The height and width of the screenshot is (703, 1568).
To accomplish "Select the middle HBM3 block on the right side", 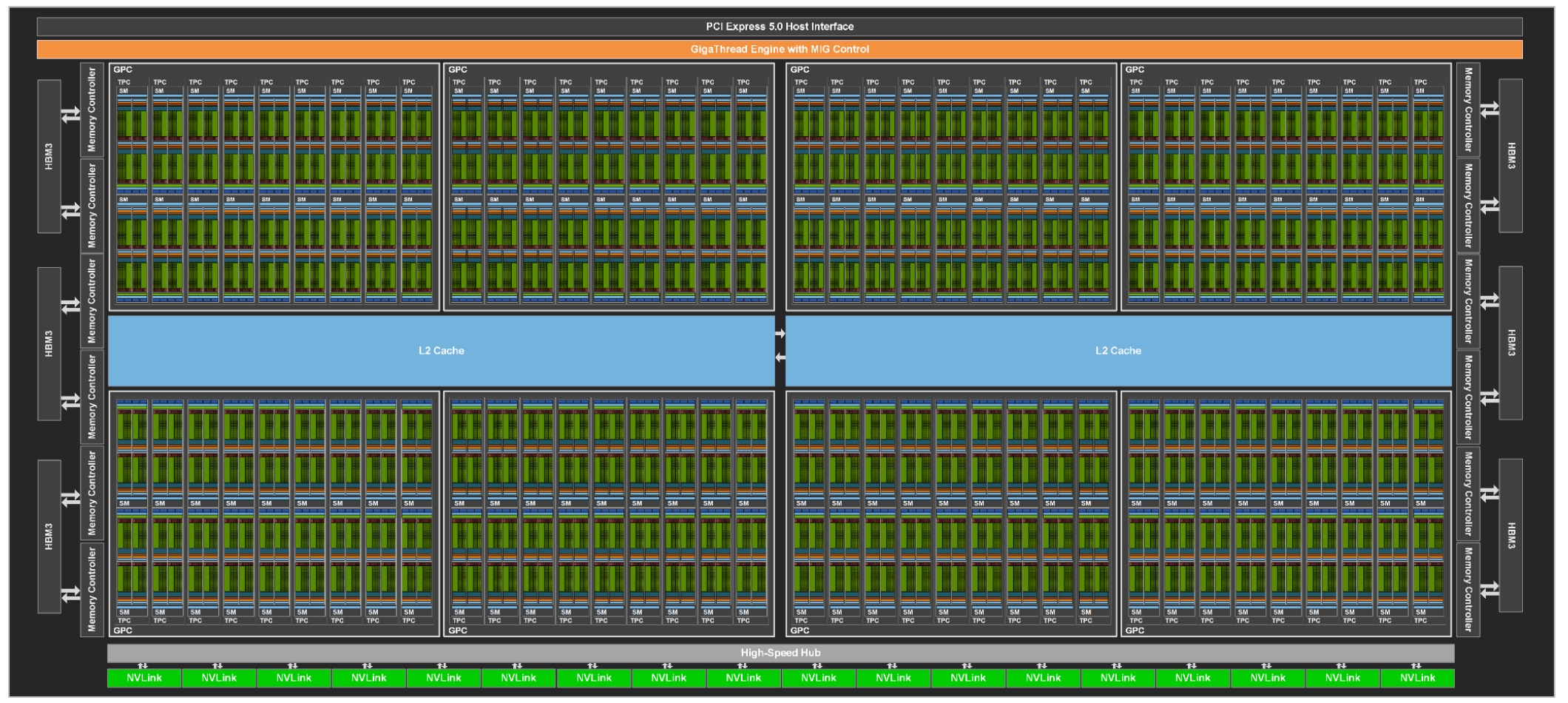I will pyautogui.click(x=1511, y=343).
